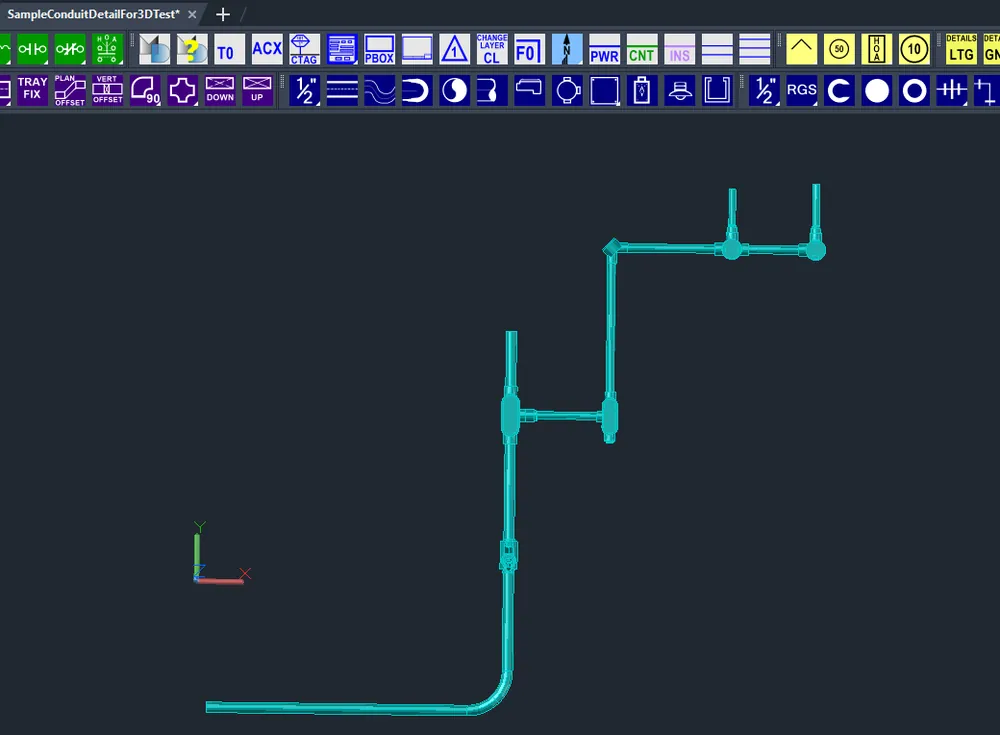The width and height of the screenshot is (1000, 735).
Task: Click the round junction box icon
Action: click(568, 90)
